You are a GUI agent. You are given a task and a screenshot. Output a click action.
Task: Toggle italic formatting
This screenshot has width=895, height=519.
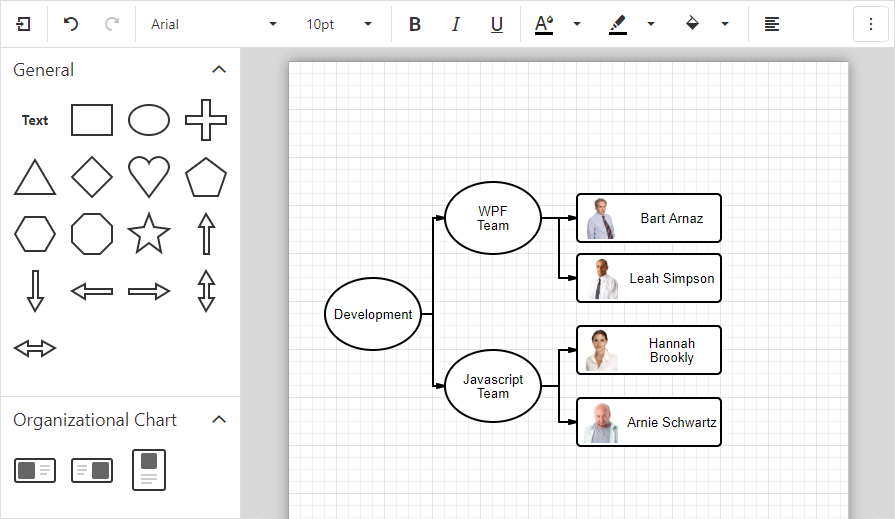[455, 24]
